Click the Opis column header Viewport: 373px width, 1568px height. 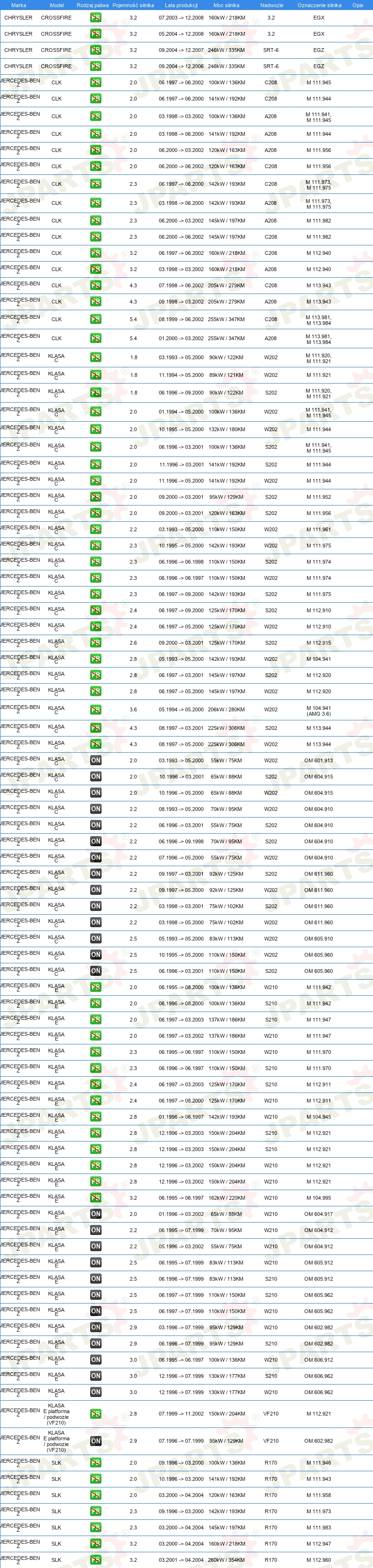(358, 5)
